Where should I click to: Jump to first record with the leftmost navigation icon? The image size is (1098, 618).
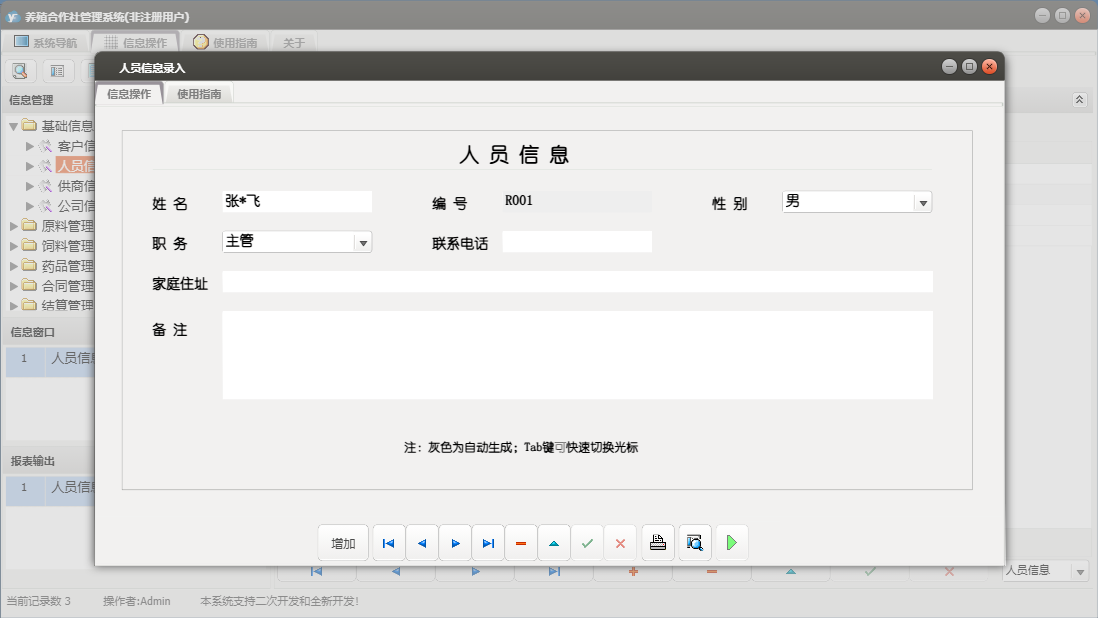pos(388,542)
